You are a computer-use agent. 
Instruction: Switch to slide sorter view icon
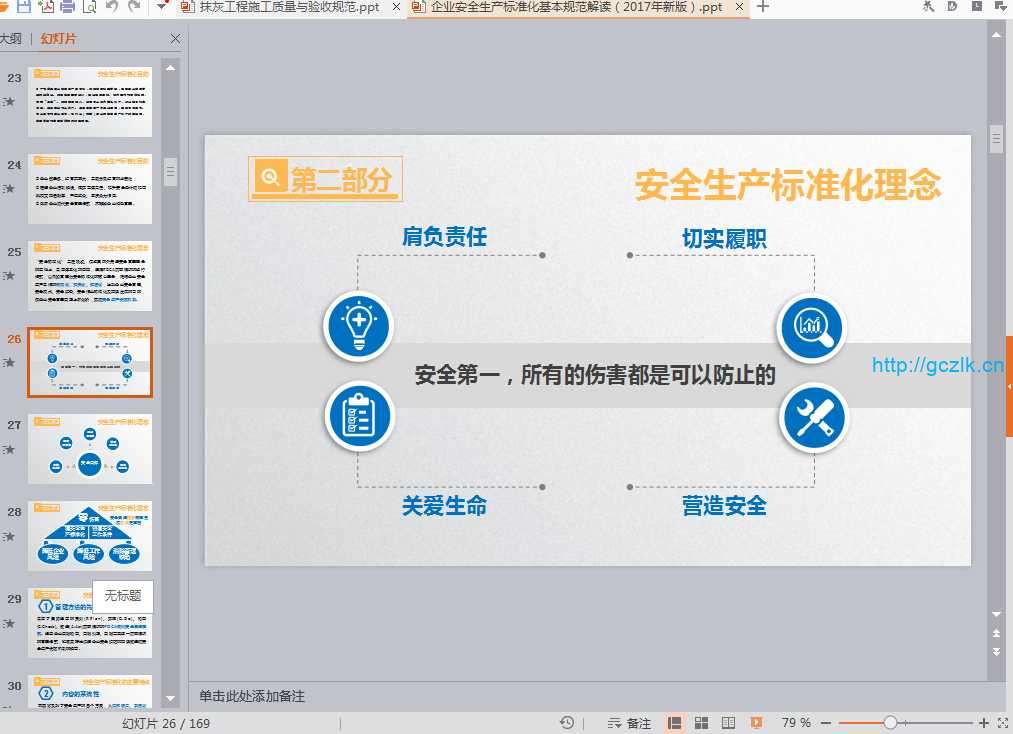click(x=702, y=723)
